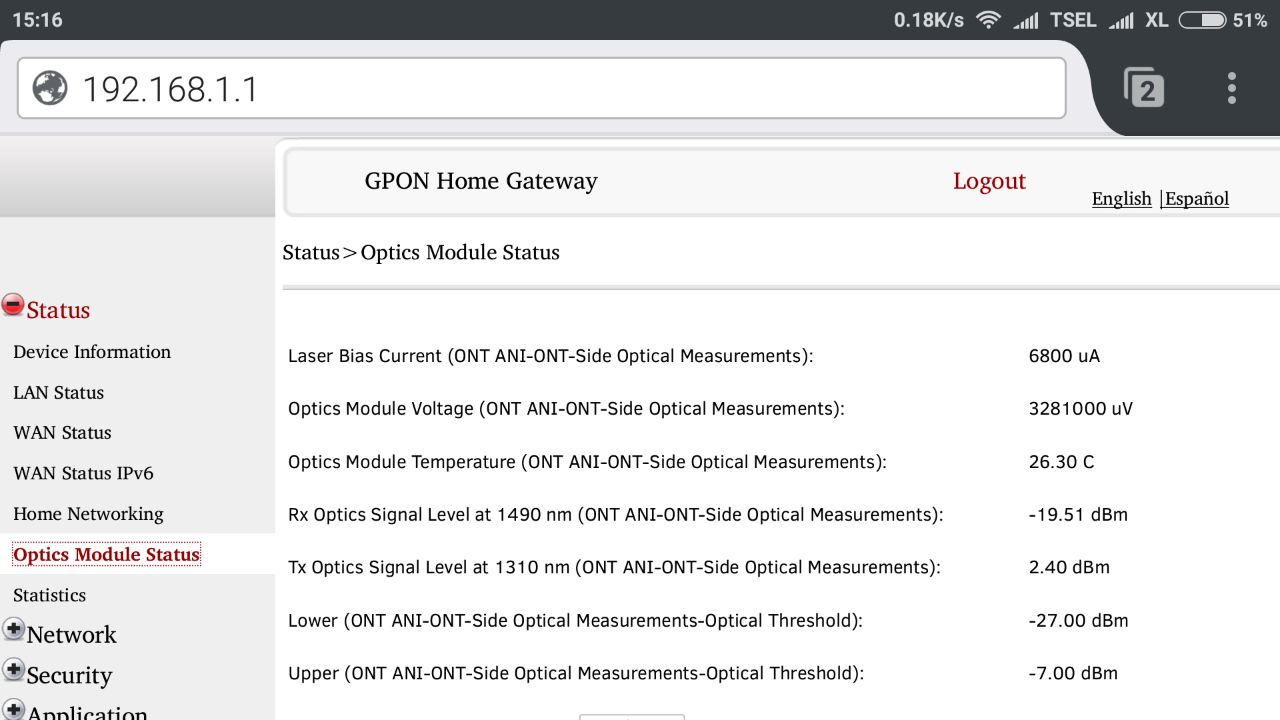Select the 26.30 C temperature value
This screenshot has height=720, width=1280.
[x=1061, y=462]
